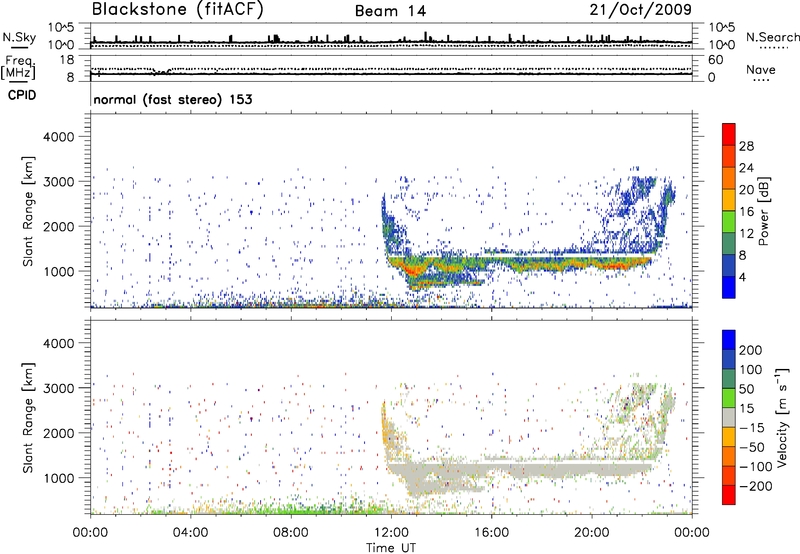The width and height of the screenshot is (800, 554).
Task: Pick the light green power colorbar segment
Action: tap(729, 222)
